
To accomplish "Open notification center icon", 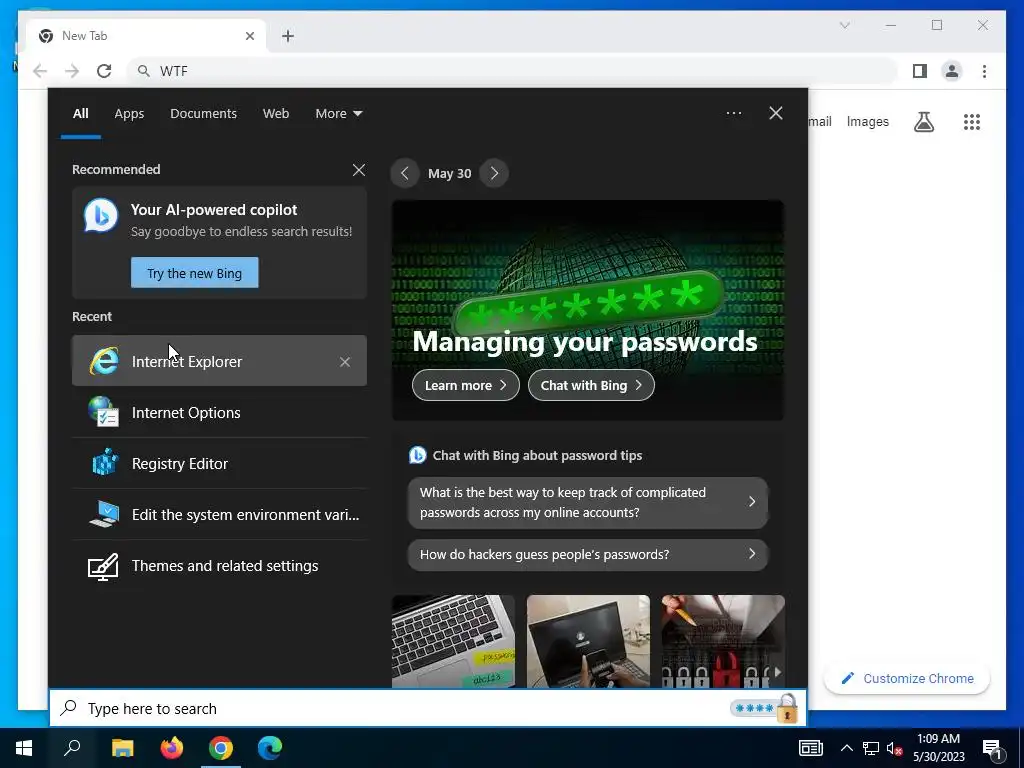I will point(992,748).
